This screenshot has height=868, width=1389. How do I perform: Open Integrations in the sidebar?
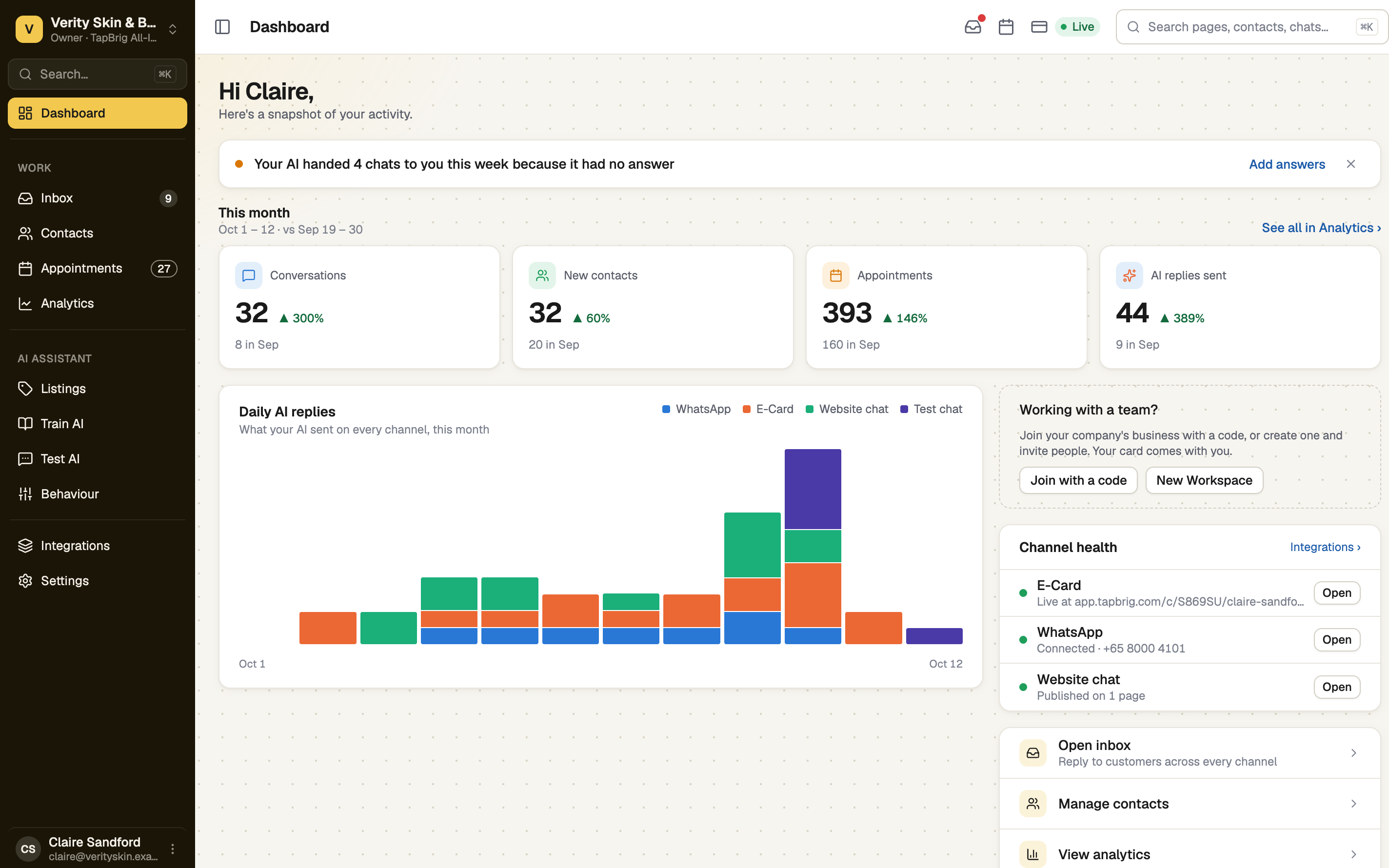[x=97, y=545]
